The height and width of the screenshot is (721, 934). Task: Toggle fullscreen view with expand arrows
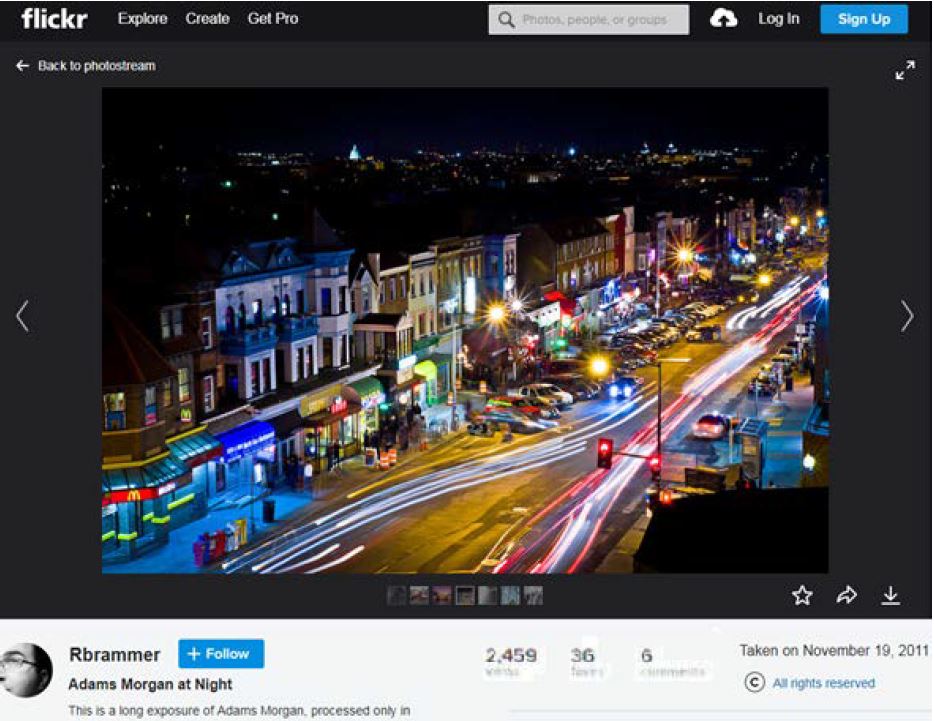[x=904, y=70]
